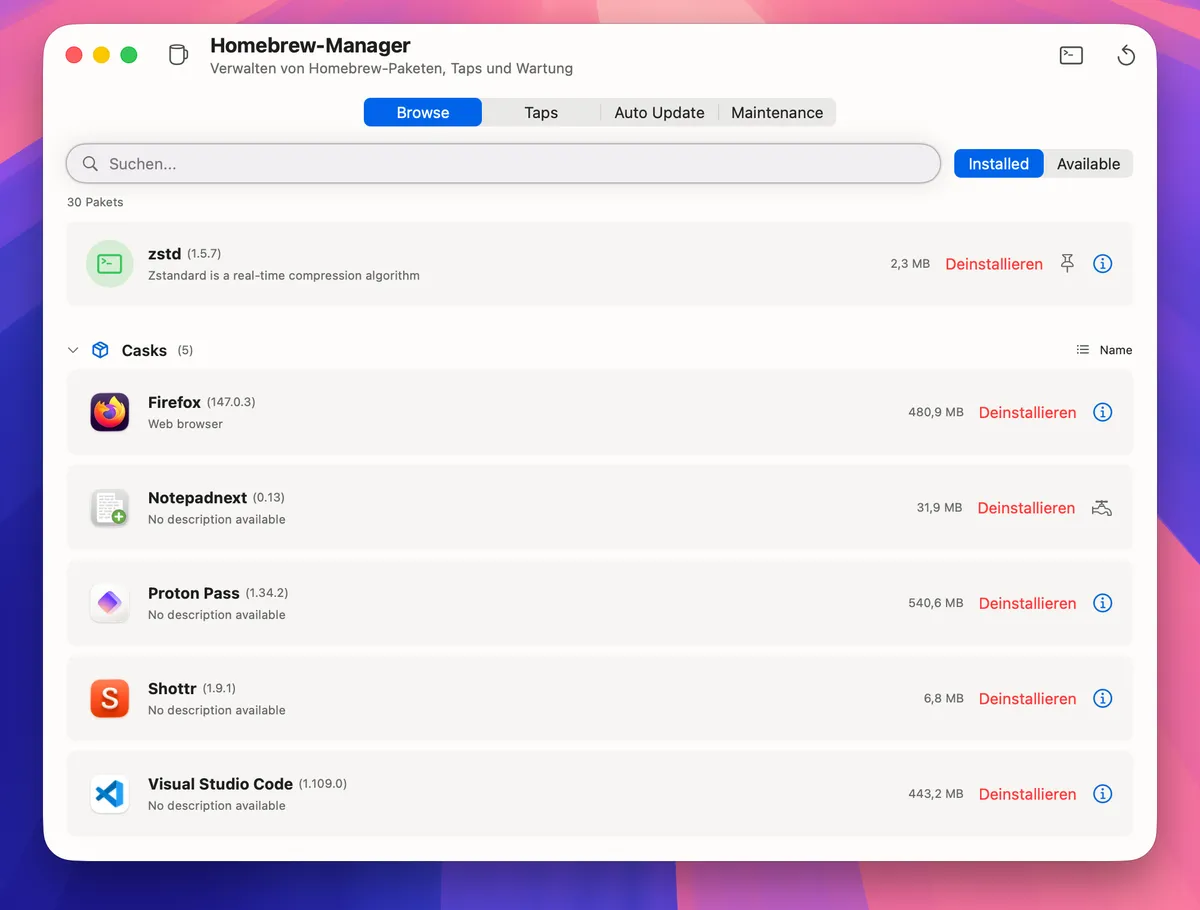Click the Auto Update progress tab area

coord(659,112)
